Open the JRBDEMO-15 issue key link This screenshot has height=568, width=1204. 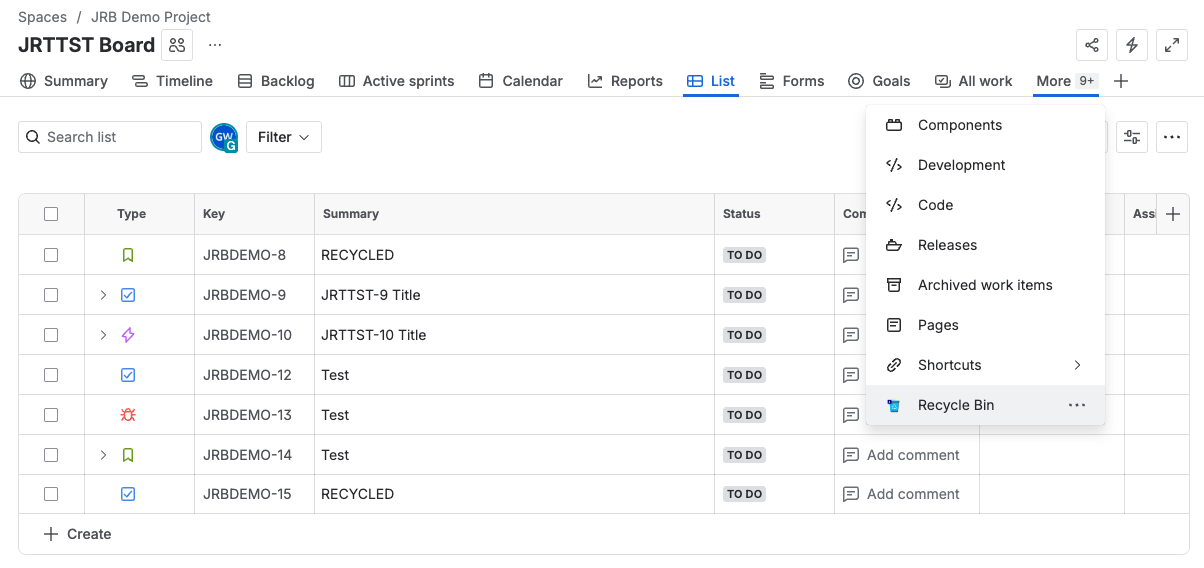(247, 494)
